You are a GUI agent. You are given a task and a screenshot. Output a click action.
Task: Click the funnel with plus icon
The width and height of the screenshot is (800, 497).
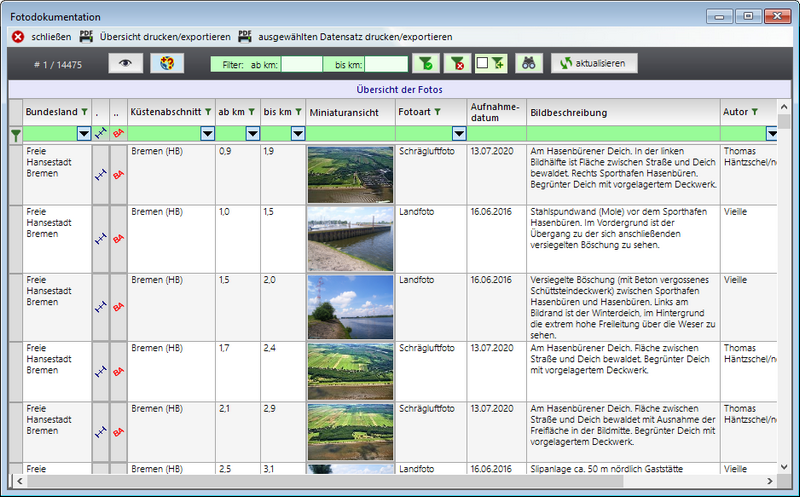497,63
